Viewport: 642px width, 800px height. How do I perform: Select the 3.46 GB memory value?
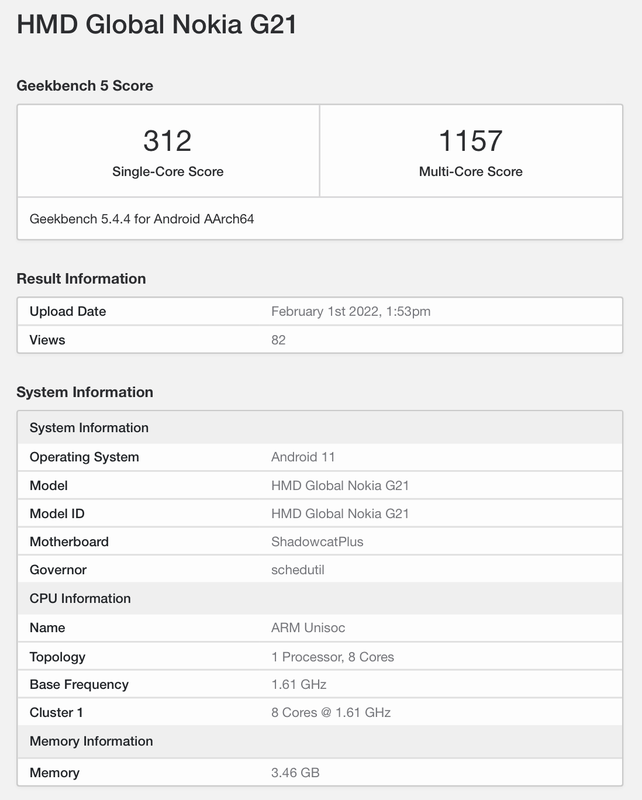point(295,773)
